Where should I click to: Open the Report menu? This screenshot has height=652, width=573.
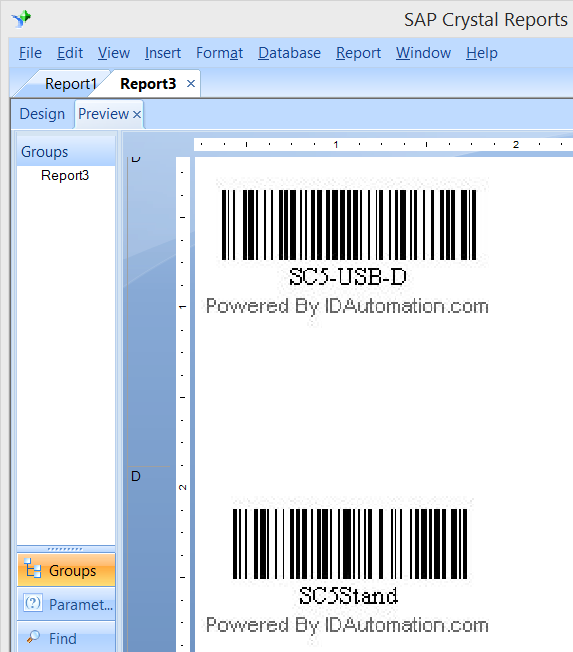pos(358,53)
